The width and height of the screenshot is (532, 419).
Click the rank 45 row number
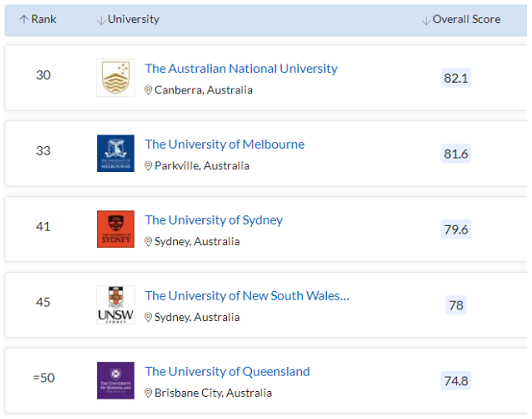coord(43,302)
